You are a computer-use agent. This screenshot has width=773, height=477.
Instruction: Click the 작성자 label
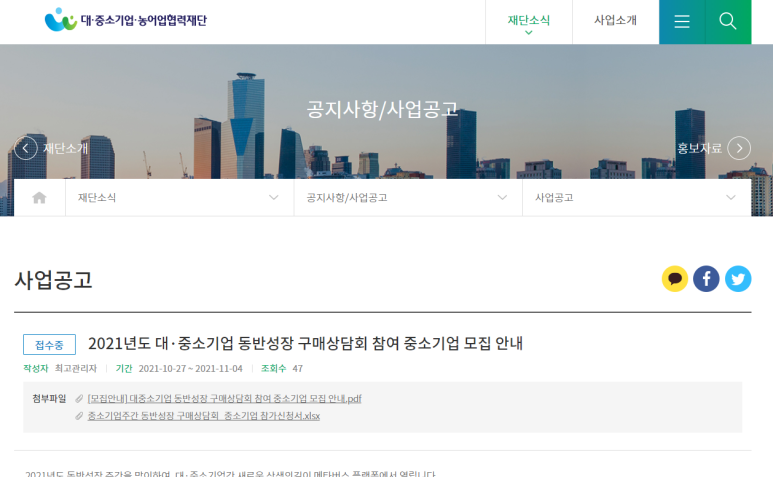coord(35,369)
